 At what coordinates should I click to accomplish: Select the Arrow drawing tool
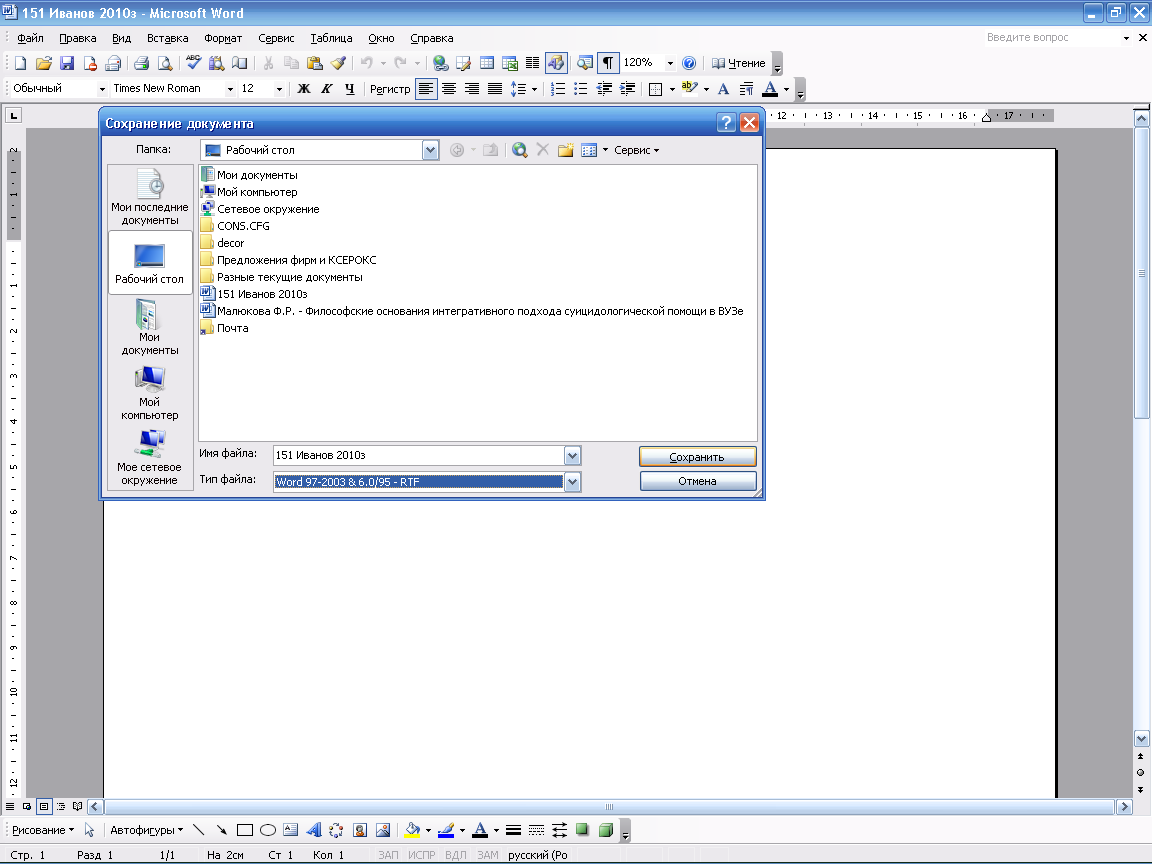(221, 830)
